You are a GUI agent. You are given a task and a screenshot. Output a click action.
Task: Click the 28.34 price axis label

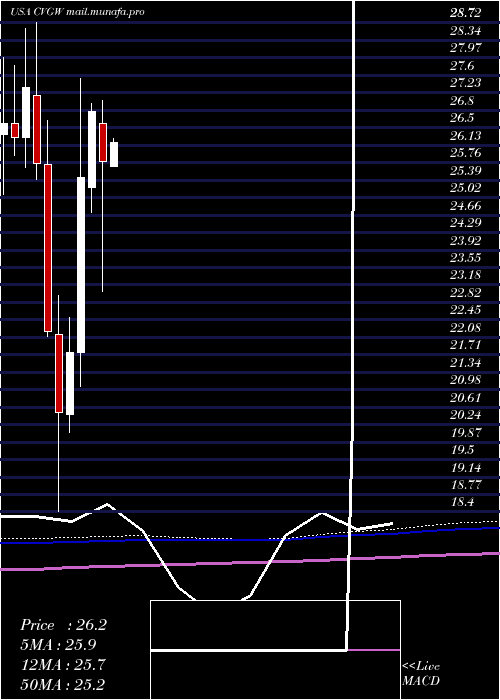click(x=466, y=31)
